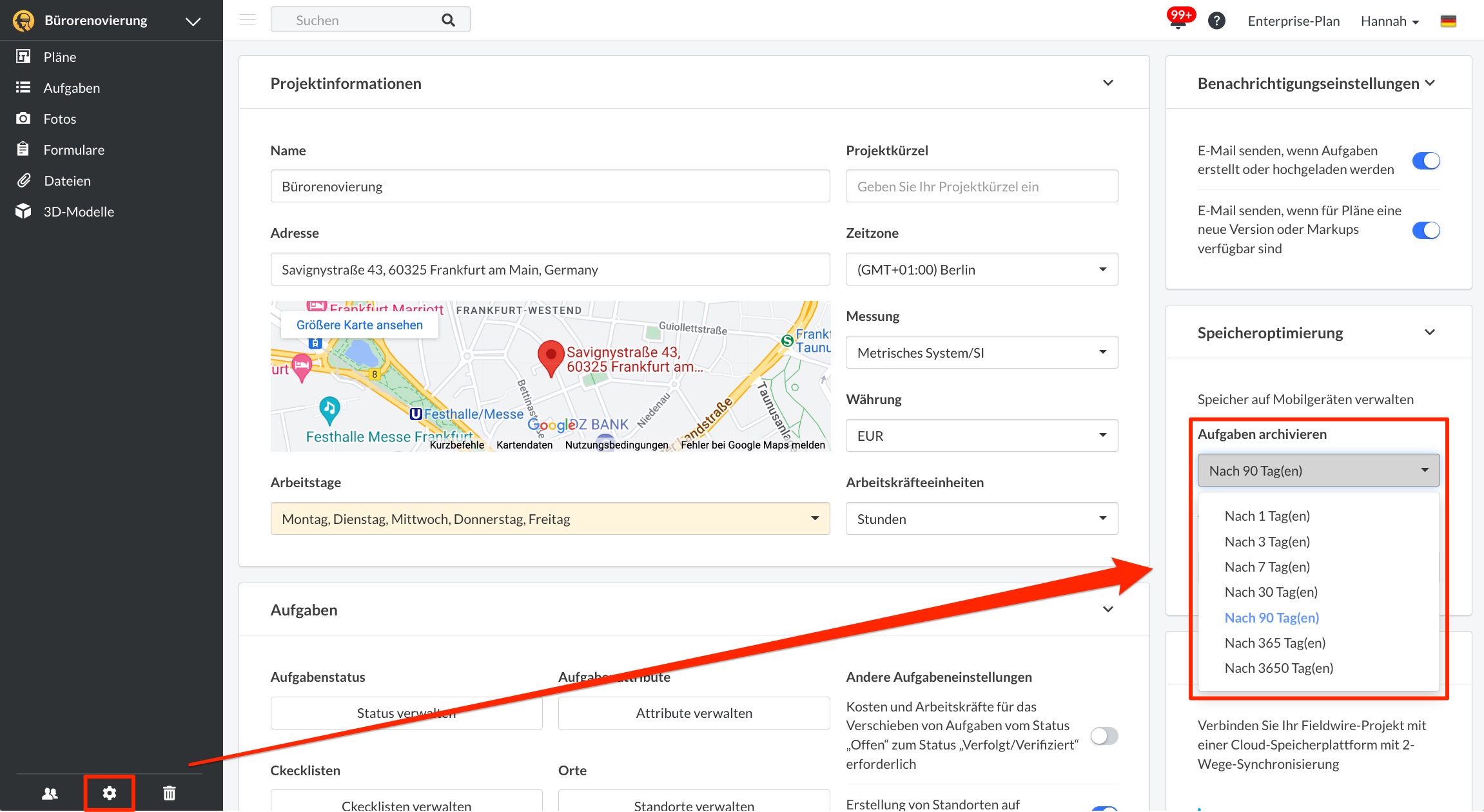This screenshot has height=812, width=1484.
Task: Select Nach 3 Tag(en) option
Action: point(1318,542)
